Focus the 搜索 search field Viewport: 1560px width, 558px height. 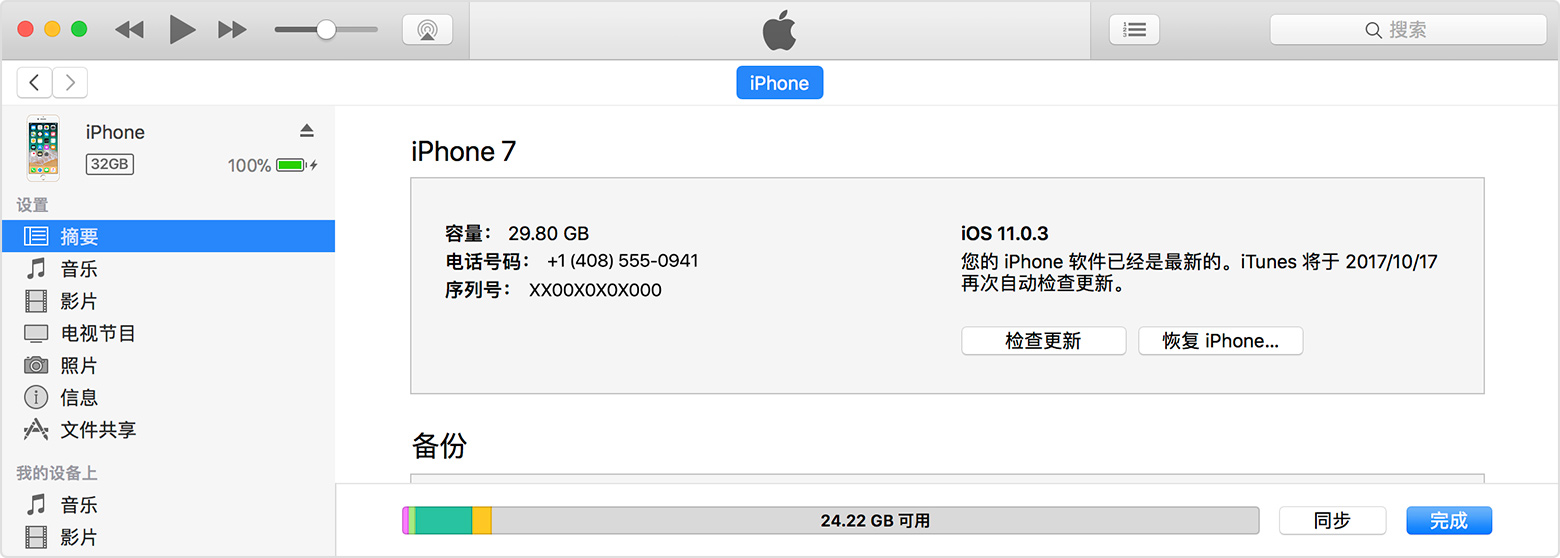[x=1407, y=30]
